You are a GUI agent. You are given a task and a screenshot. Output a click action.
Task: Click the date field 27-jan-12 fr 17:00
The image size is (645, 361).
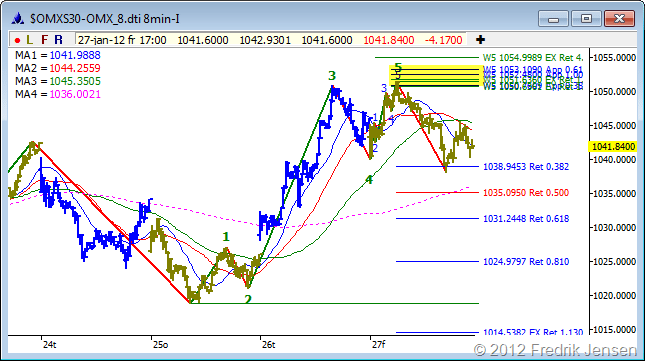122,40
